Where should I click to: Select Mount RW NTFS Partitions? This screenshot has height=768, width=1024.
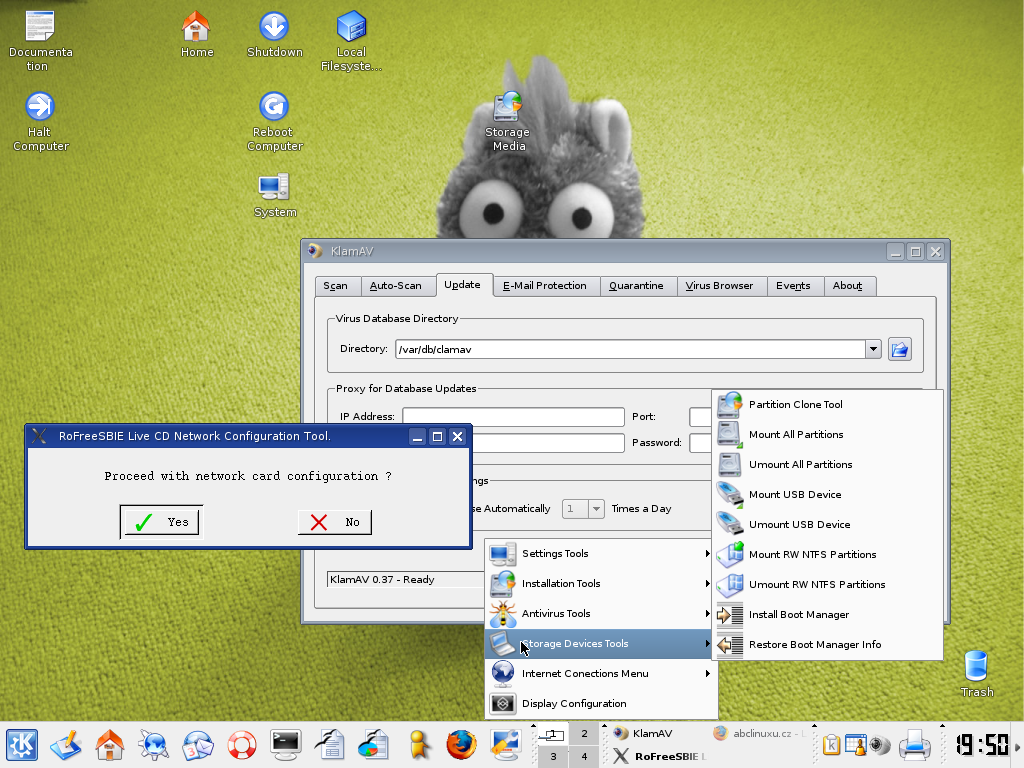click(x=827, y=555)
